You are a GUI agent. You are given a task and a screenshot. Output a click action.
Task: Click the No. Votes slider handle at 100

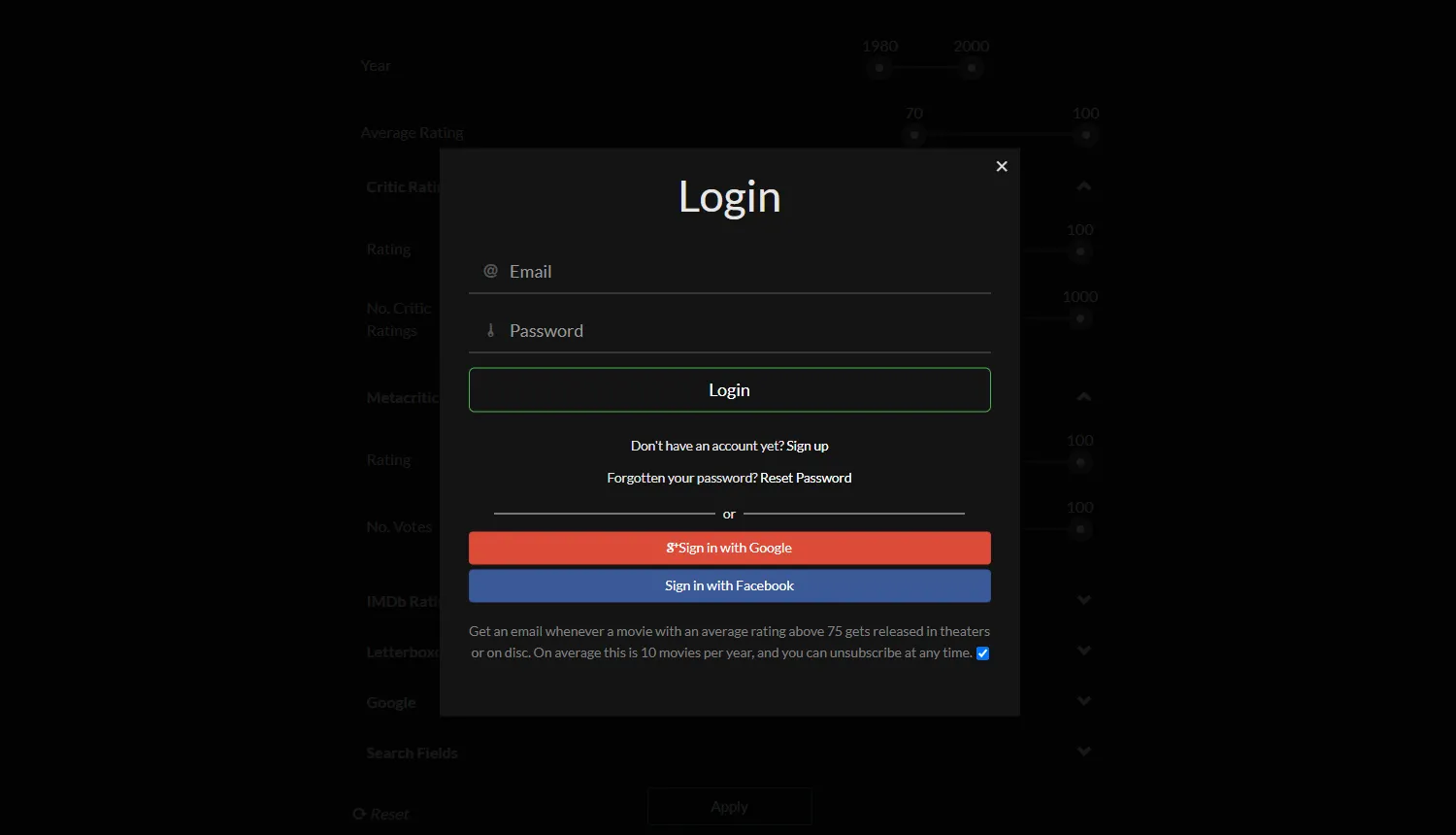pyautogui.click(x=1080, y=529)
